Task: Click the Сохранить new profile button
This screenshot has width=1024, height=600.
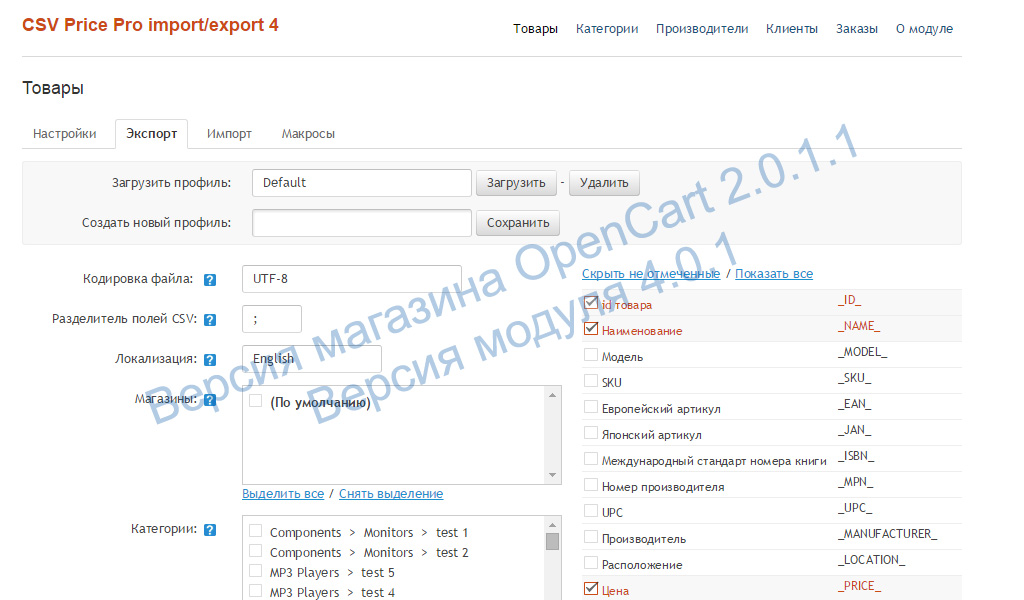Action: point(518,223)
